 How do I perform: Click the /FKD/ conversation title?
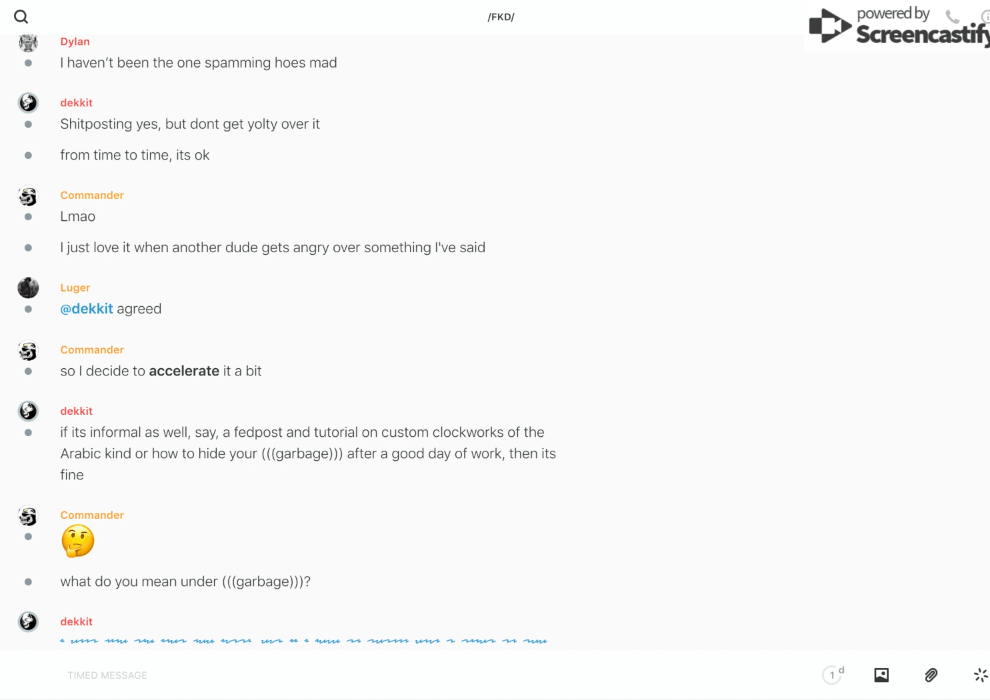tap(501, 17)
